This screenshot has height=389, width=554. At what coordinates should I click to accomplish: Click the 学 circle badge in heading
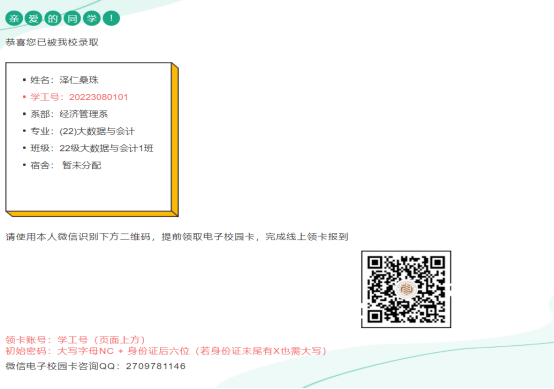click(92, 18)
